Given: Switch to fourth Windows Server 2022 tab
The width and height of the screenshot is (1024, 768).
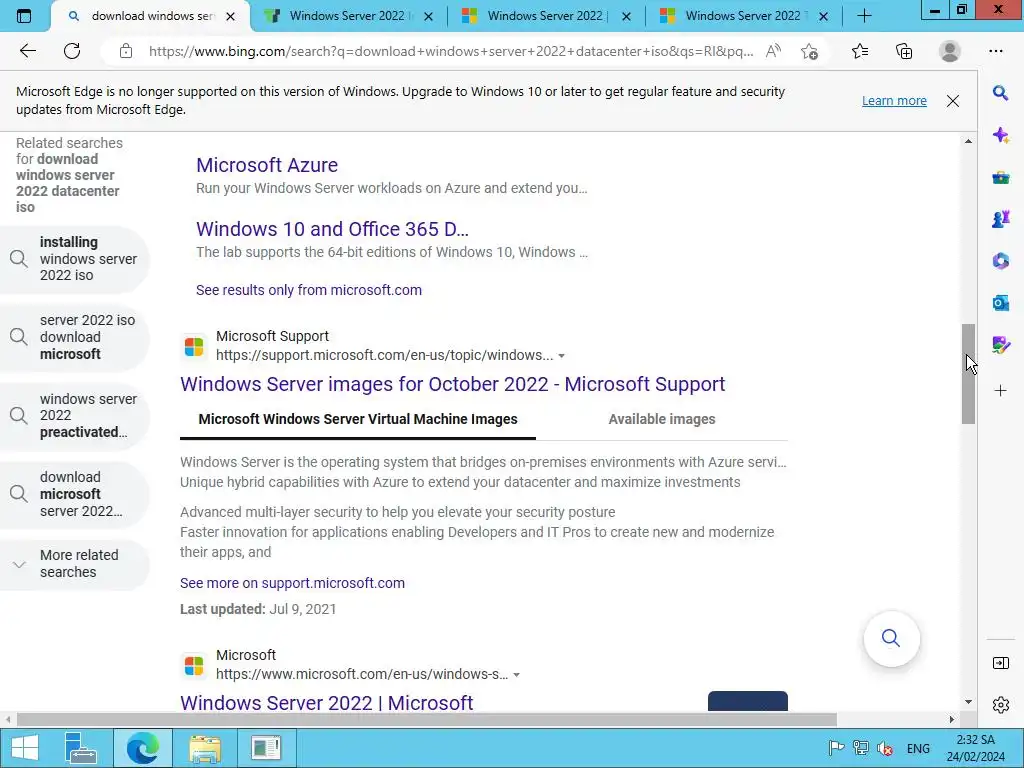Looking at the screenshot, I should (x=745, y=16).
